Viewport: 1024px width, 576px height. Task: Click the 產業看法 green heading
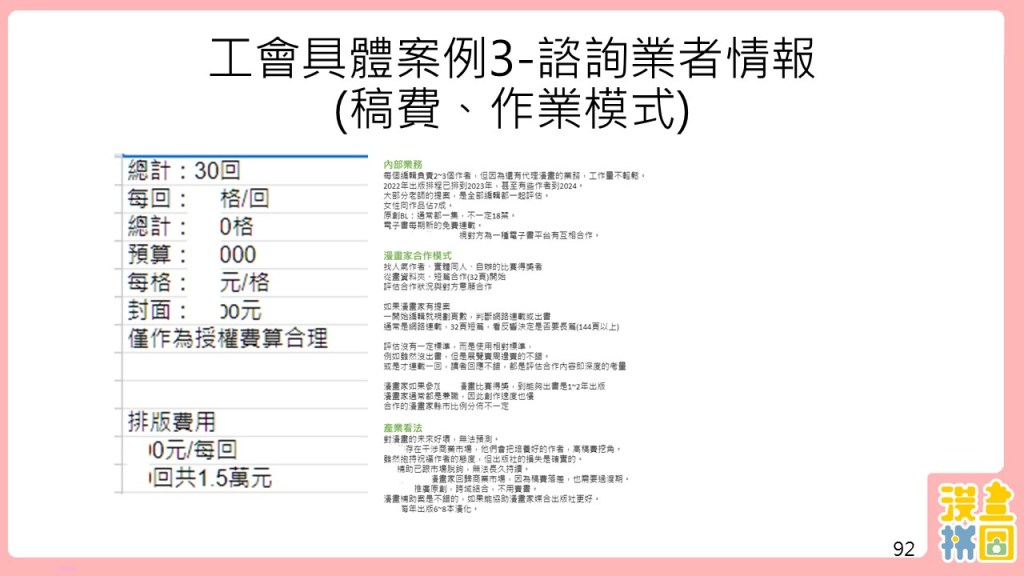[403, 427]
